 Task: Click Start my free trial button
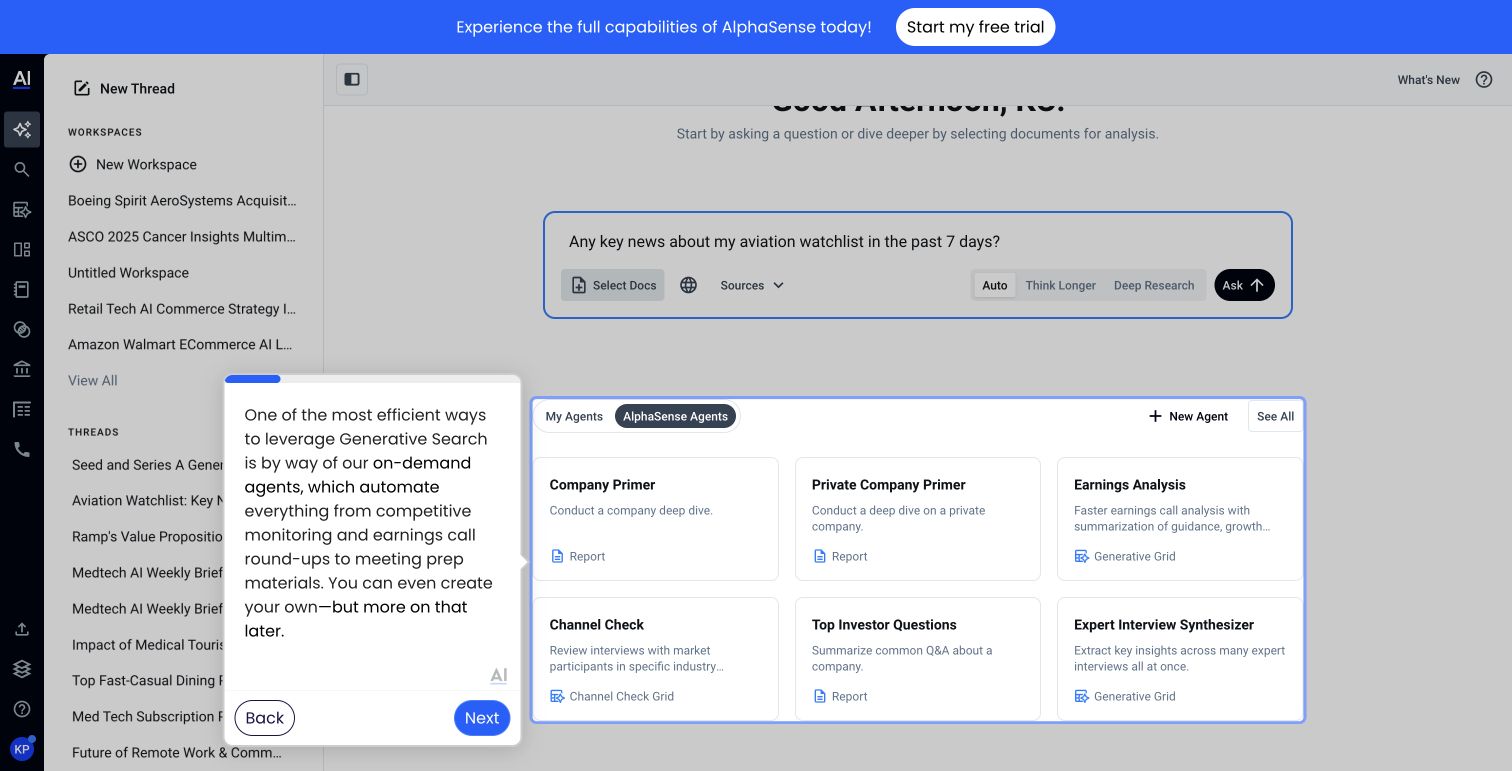click(x=975, y=27)
